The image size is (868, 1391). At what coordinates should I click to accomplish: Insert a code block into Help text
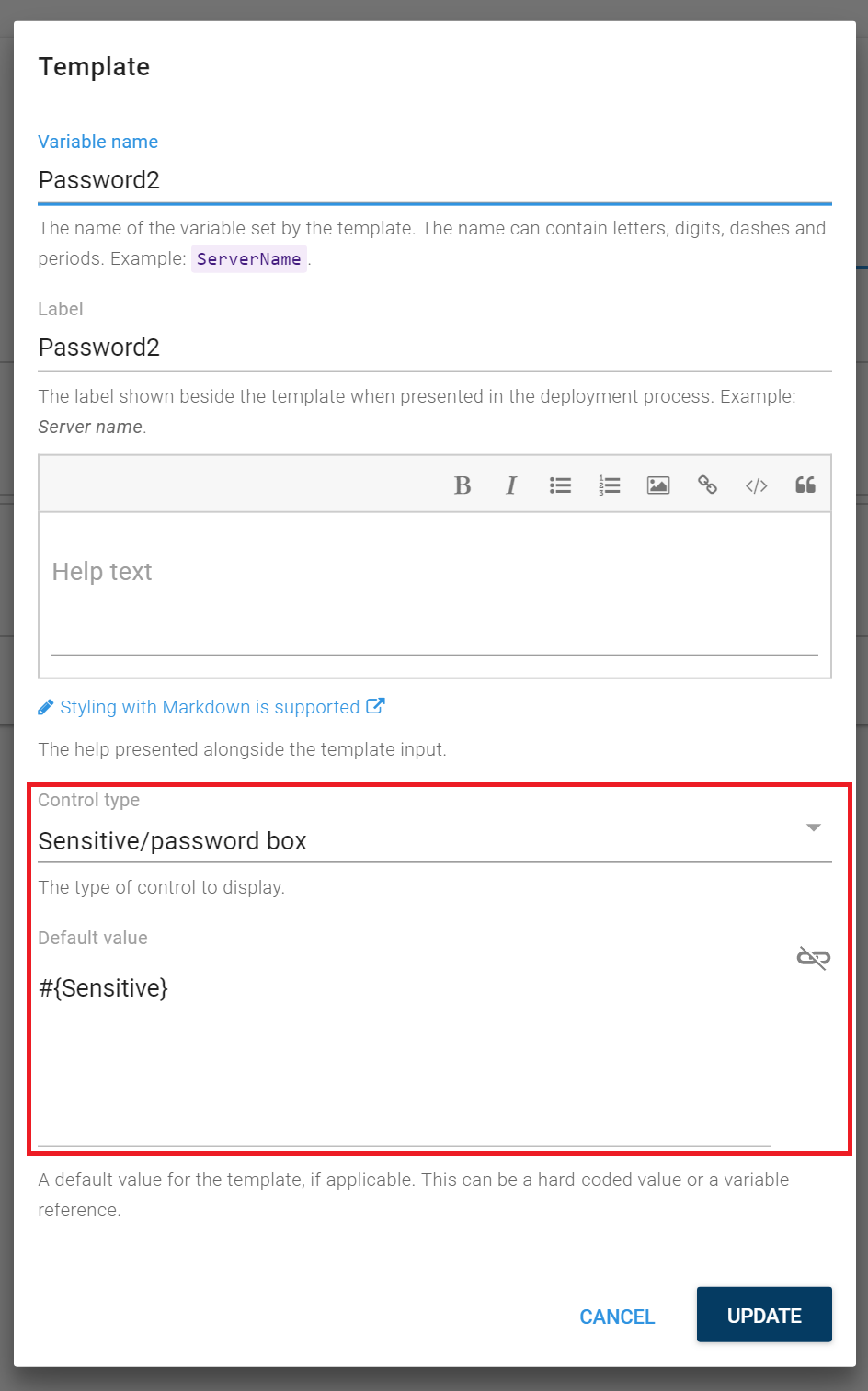click(x=756, y=485)
